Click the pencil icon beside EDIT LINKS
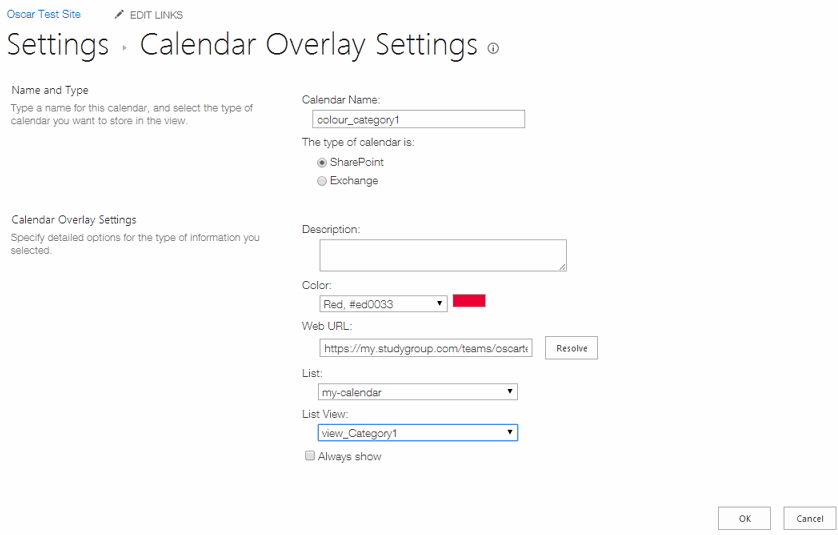Viewport: 838px width, 535px height. (119, 14)
